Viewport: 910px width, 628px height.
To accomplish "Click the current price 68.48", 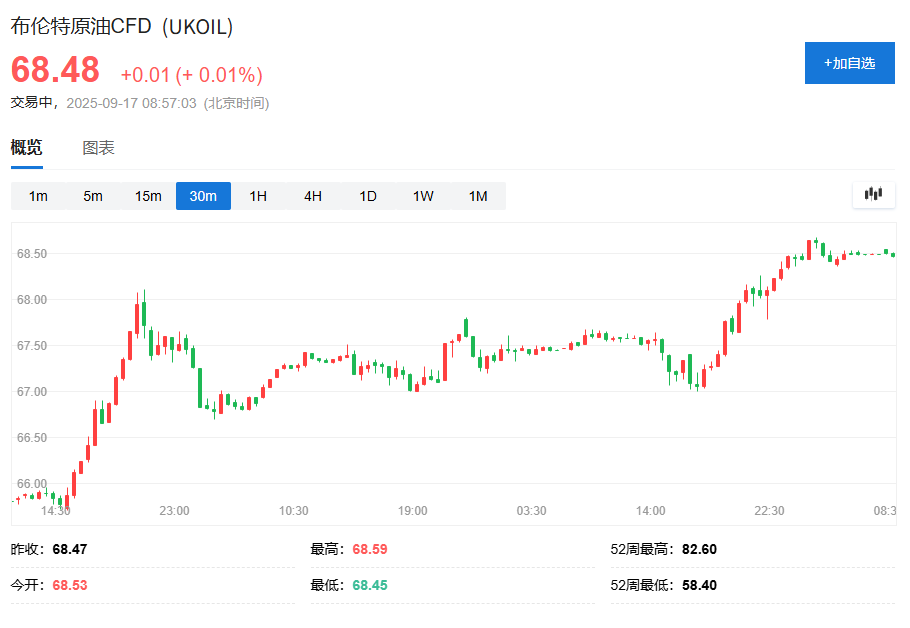I will point(55,70).
